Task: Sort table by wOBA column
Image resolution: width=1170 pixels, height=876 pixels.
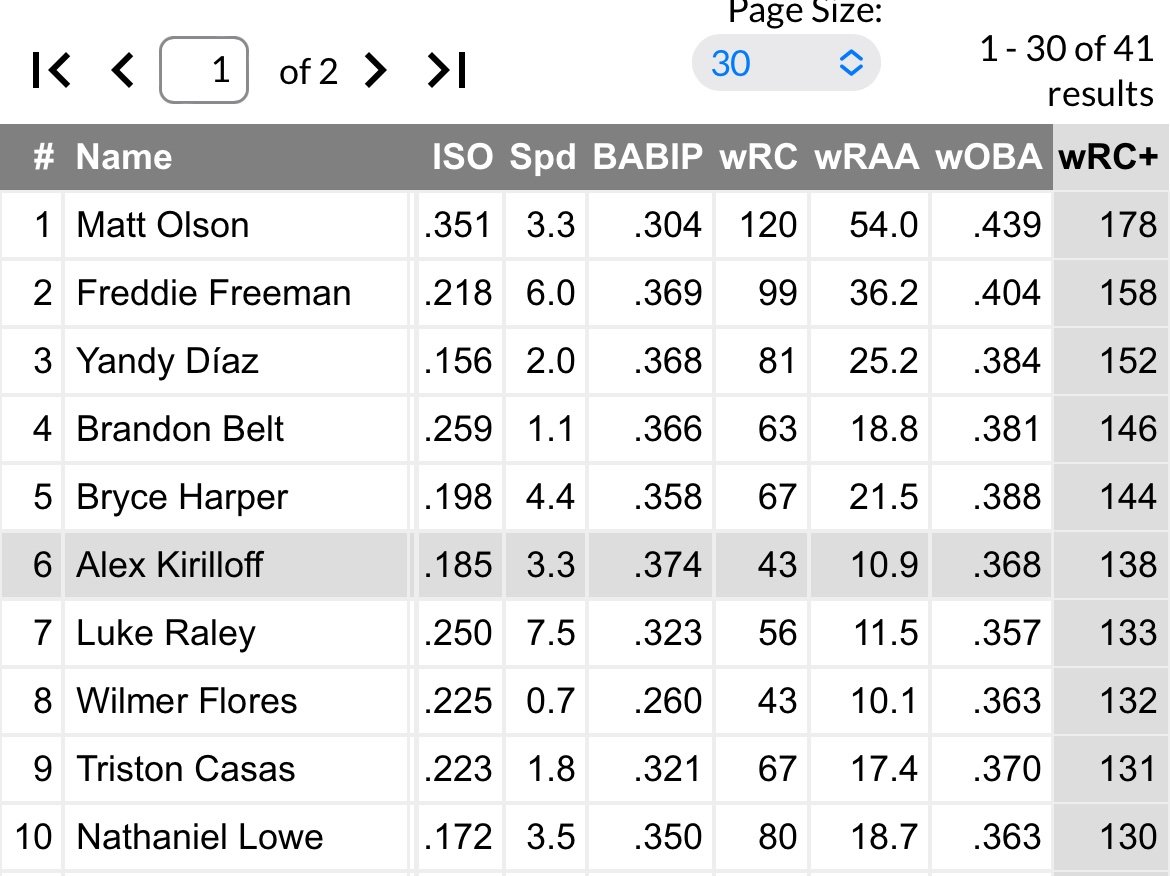Action: tap(988, 157)
